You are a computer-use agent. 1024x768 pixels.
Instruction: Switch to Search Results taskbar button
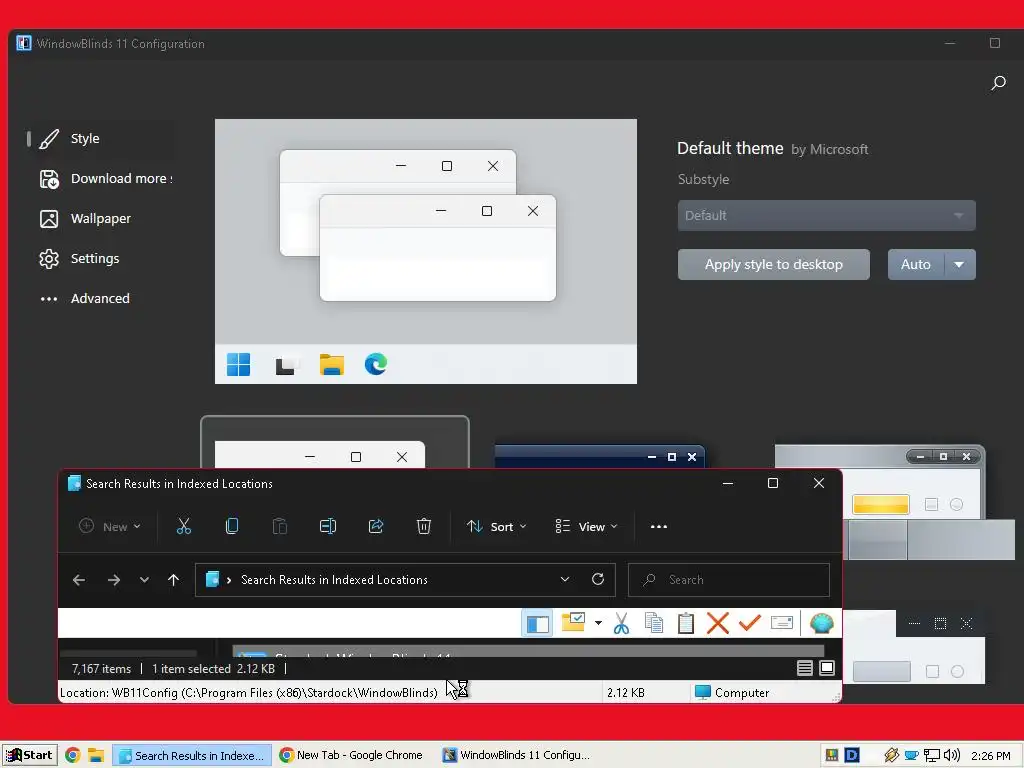(x=192, y=756)
